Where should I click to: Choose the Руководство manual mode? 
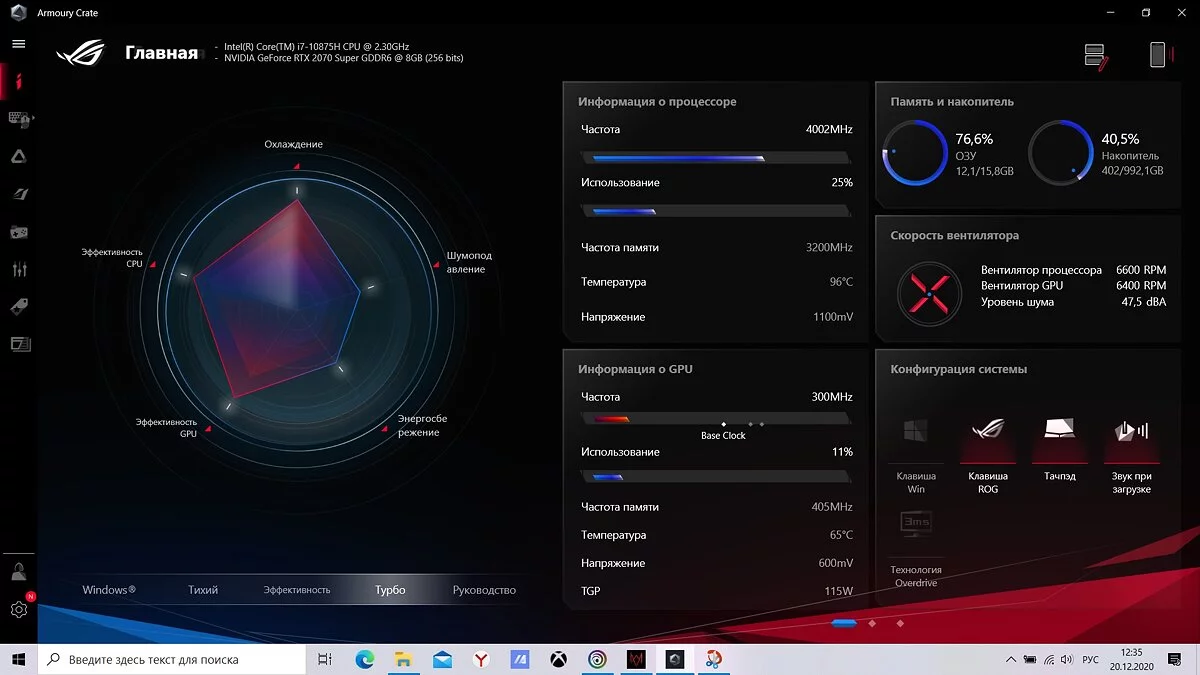(x=484, y=590)
